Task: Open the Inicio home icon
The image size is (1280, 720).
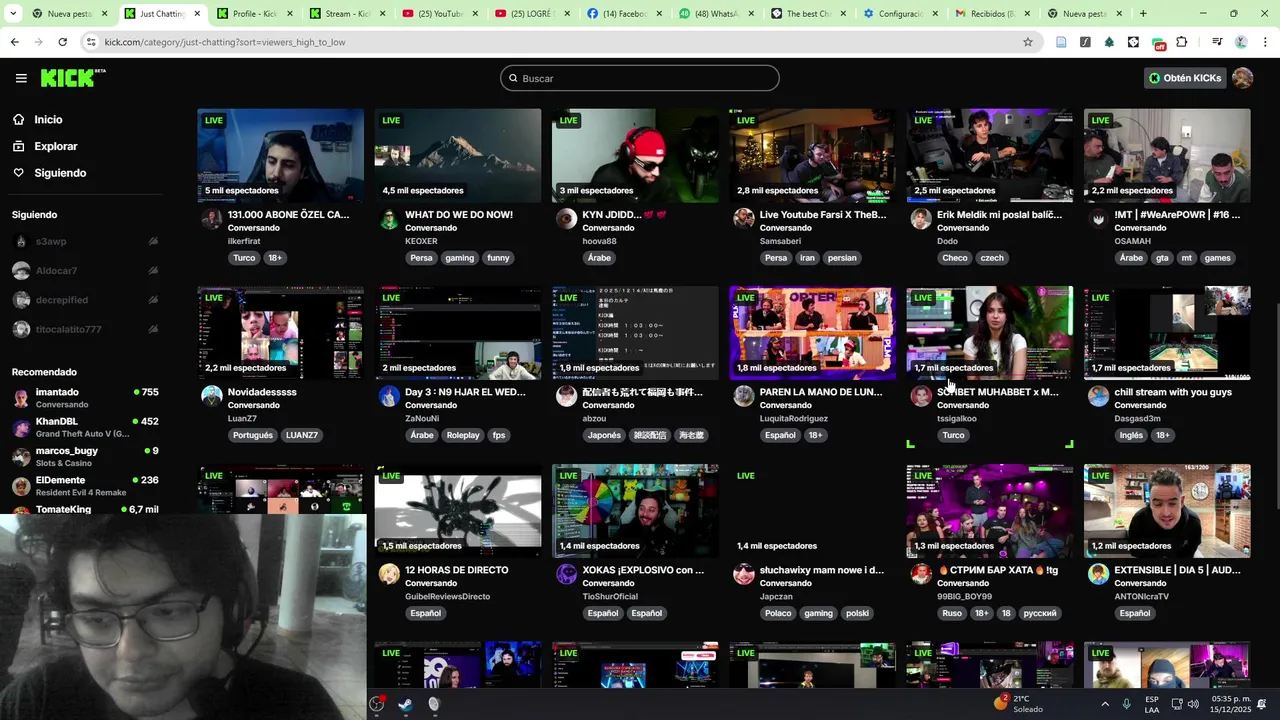Action: pos(18,119)
